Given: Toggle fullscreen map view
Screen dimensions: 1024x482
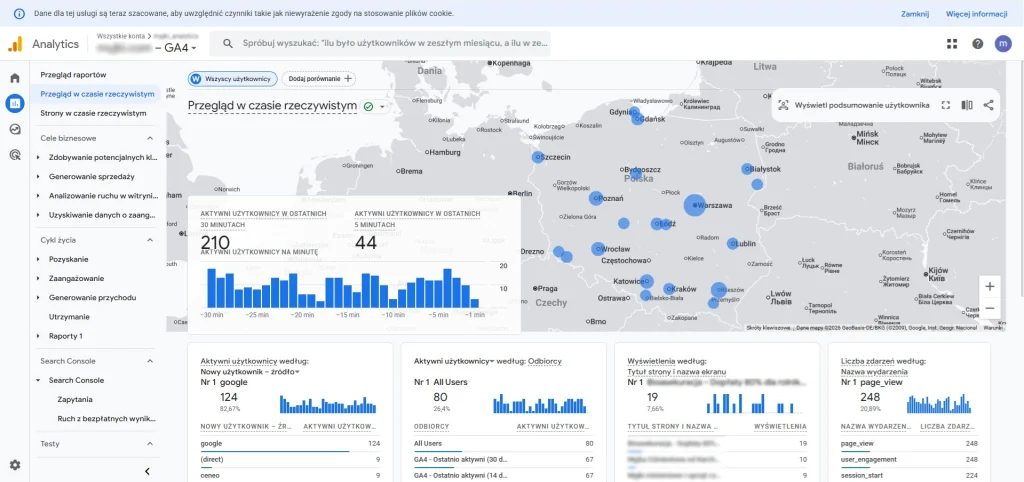Looking at the screenshot, I should click(945, 105).
